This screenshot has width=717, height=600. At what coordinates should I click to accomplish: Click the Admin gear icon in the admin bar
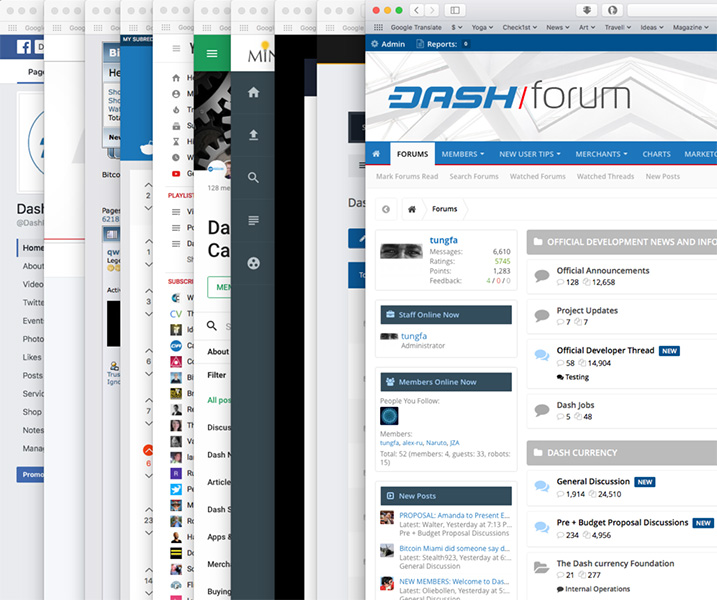(375, 44)
